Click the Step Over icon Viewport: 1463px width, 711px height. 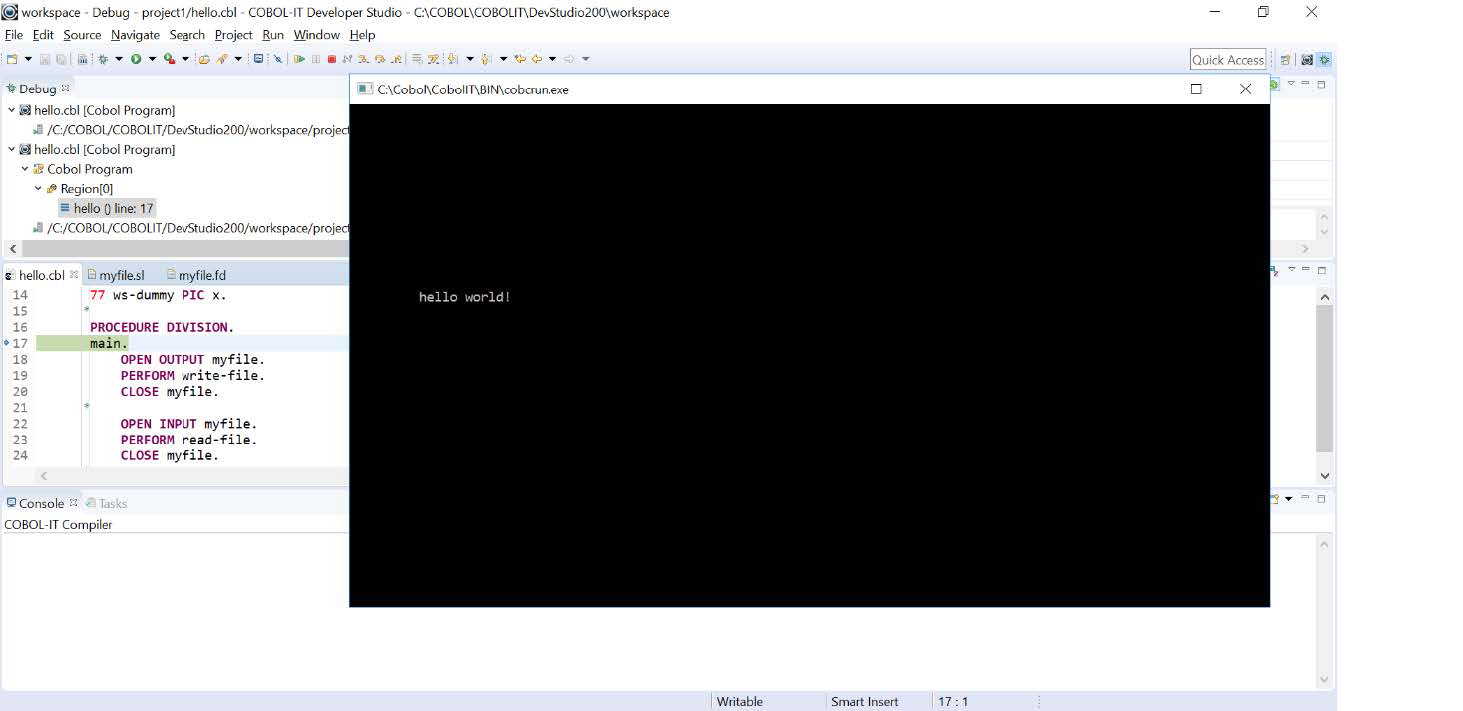[382, 58]
